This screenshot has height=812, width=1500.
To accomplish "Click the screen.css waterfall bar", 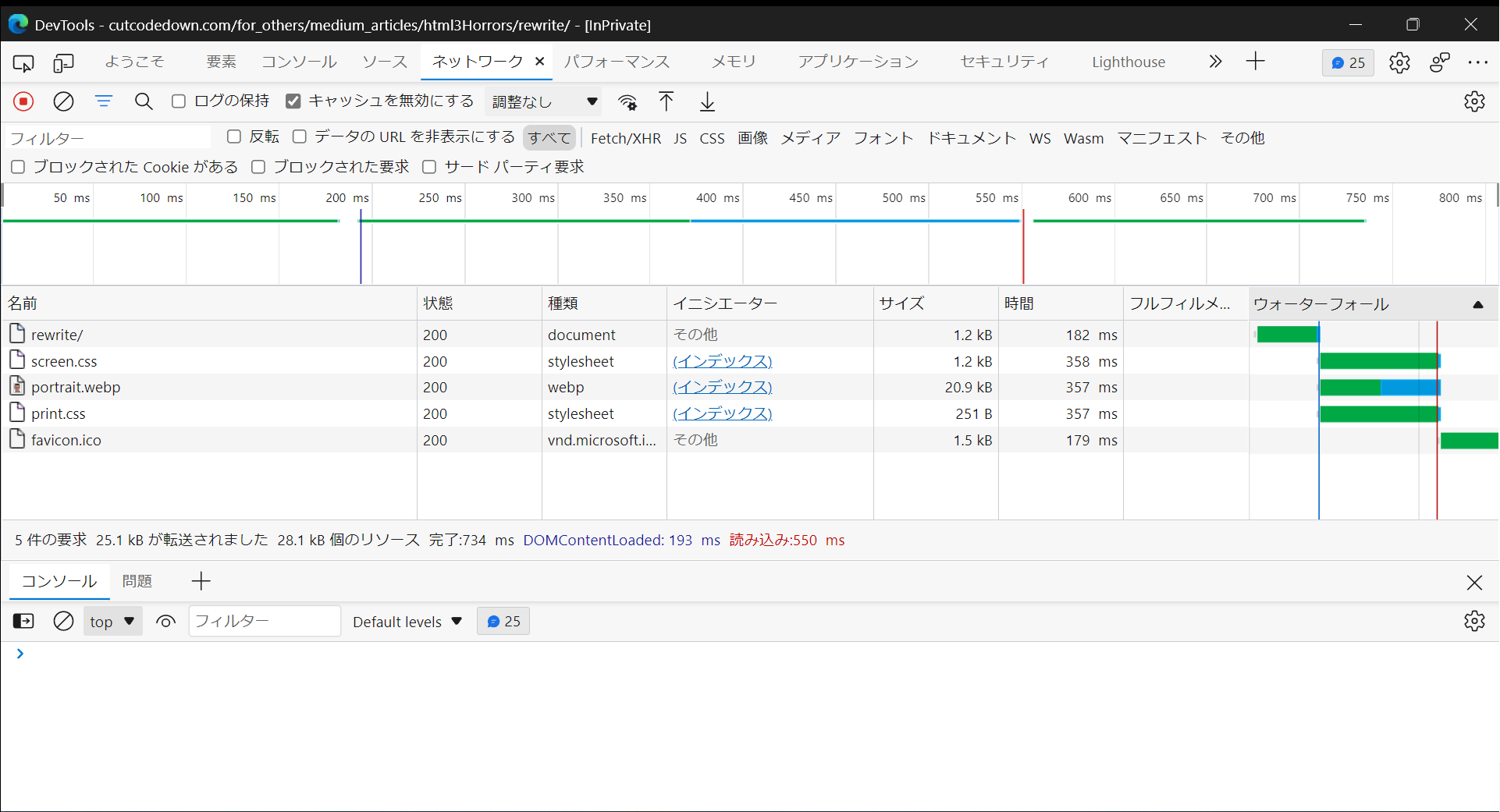I will pyautogui.click(x=1380, y=360).
